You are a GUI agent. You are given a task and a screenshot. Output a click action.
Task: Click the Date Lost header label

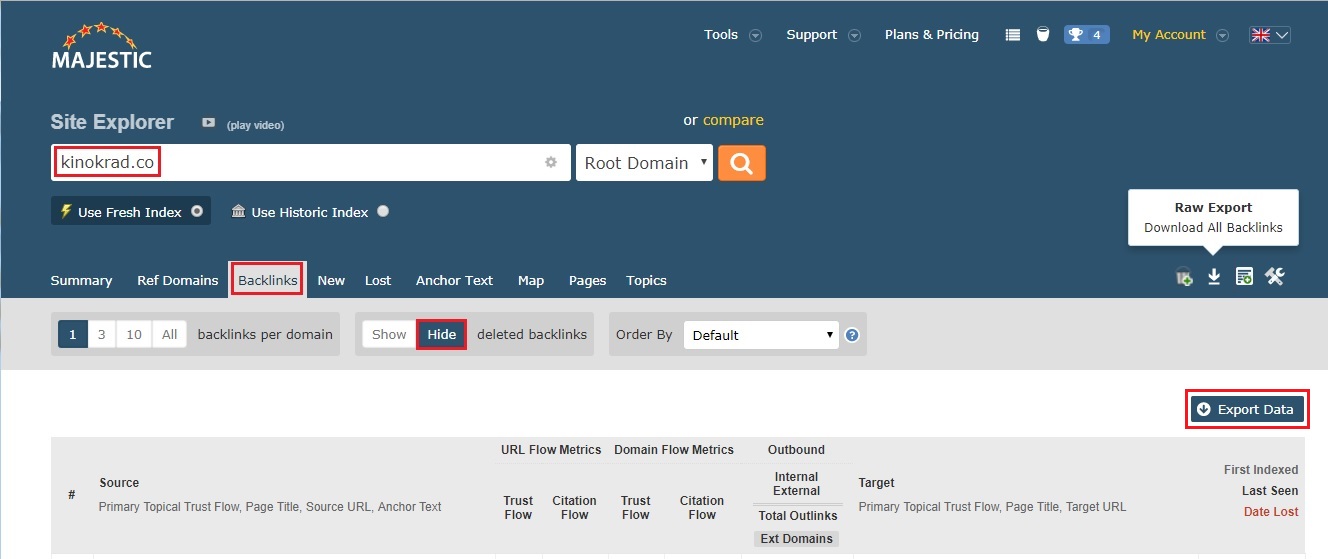(1270, 512)
